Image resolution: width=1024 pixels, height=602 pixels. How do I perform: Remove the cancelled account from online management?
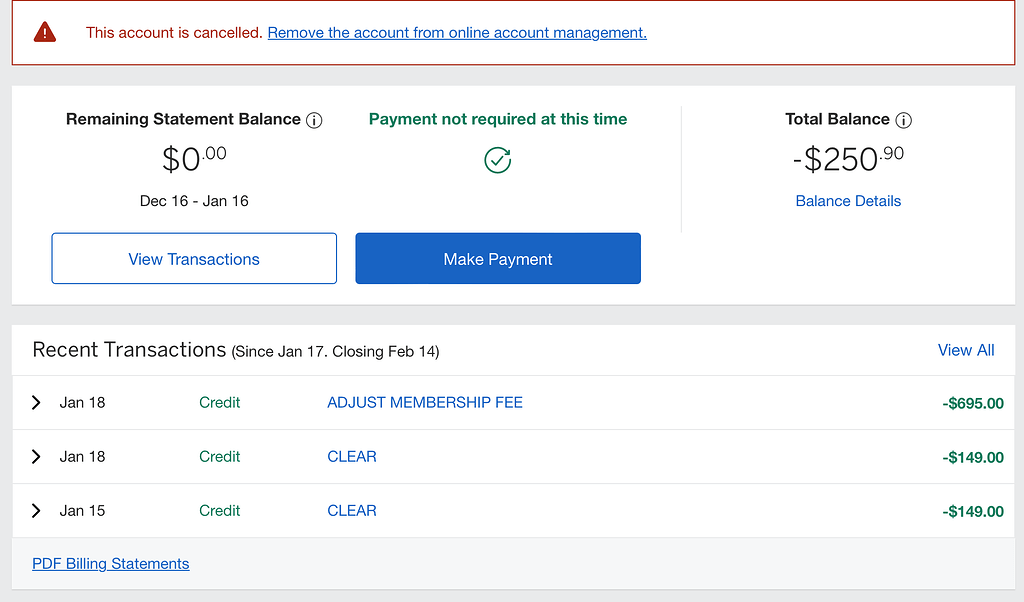point(456,32)
